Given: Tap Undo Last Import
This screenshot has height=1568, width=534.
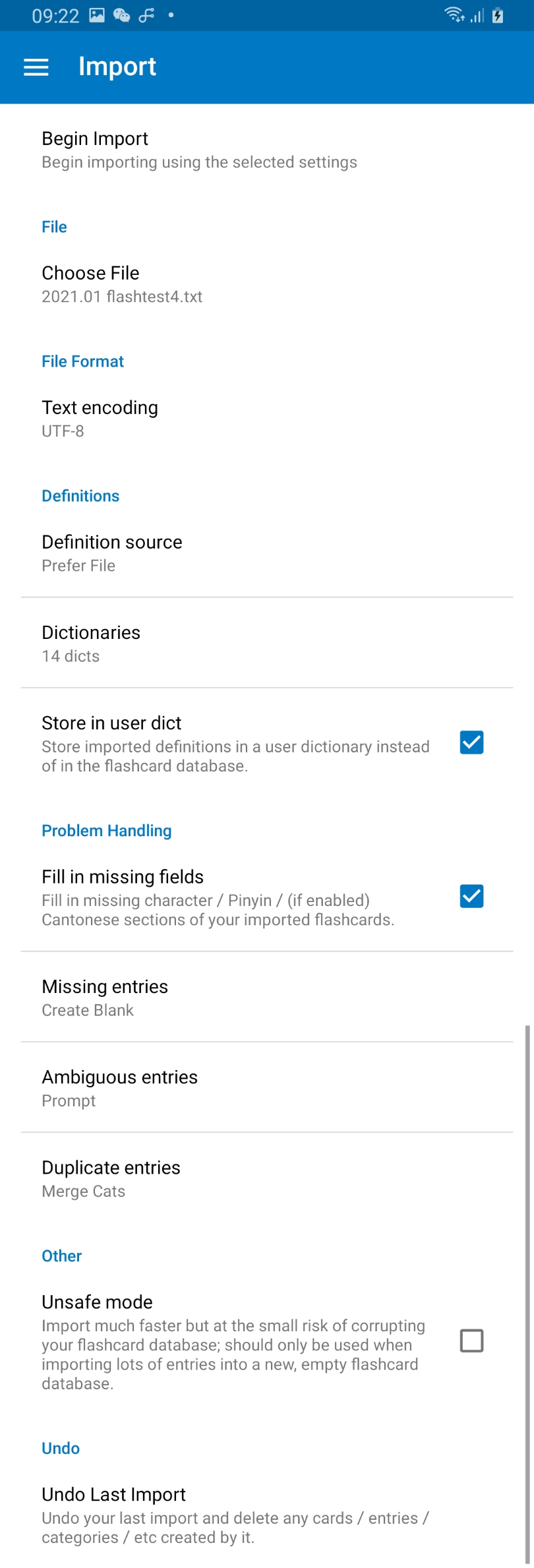Looking at the screenshot, I should click(x=267, y=1515).
